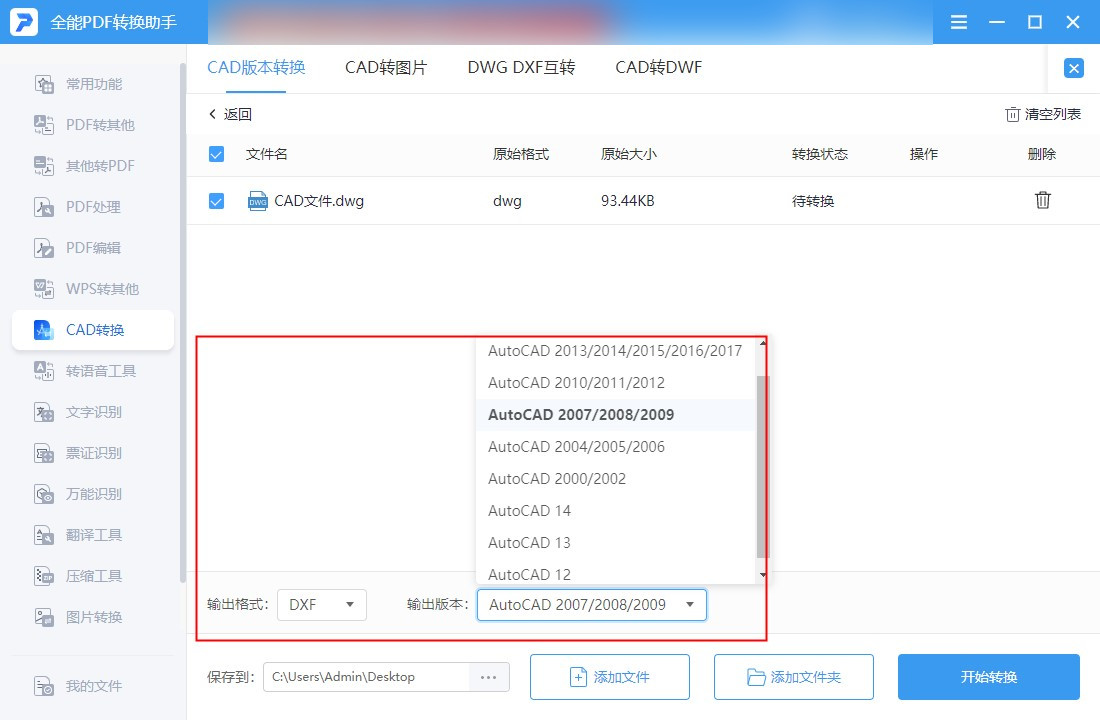
Task: Clear the list via 清空列表
Action: pyautogui.click(x=1042, y=114)
